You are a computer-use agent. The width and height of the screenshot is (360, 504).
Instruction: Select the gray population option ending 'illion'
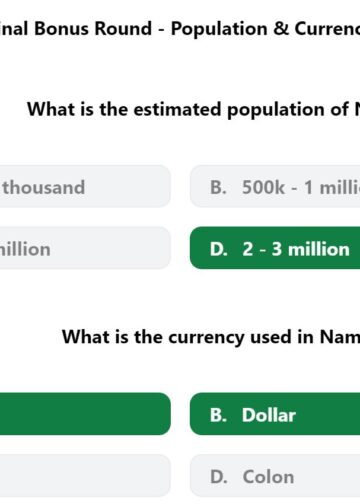coord(85,248)
